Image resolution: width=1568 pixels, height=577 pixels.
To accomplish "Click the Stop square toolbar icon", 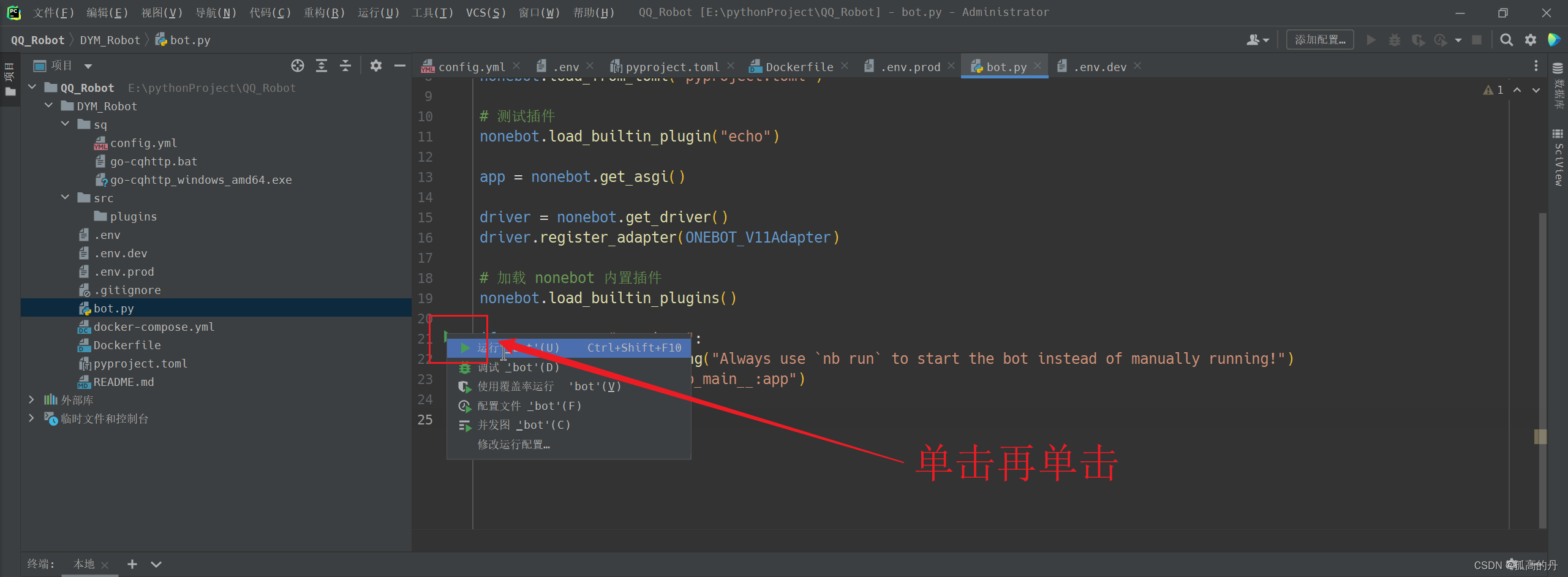I will (1477, 40).
